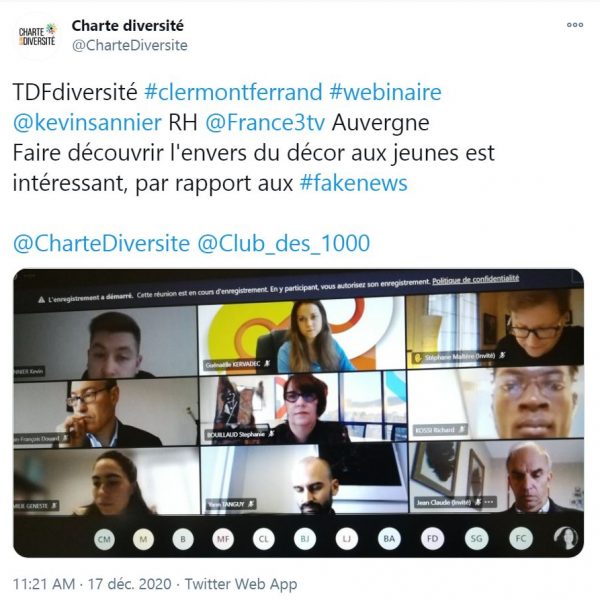
Task: Select the FC participant avatar circle
Action: (x=521, y=538)
